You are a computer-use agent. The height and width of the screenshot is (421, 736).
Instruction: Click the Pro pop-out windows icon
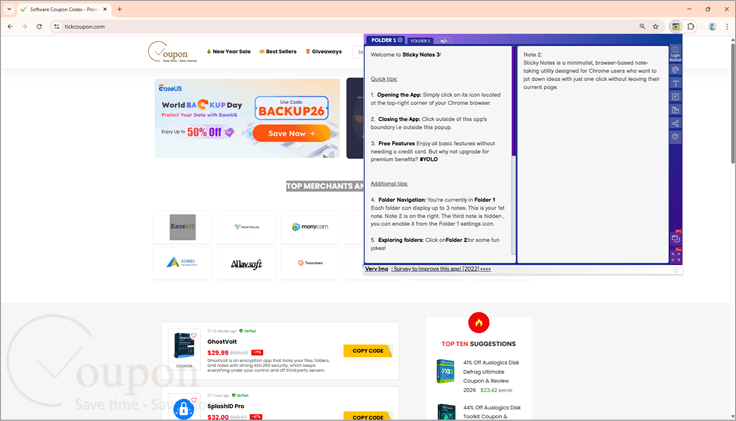click(675, 238)
